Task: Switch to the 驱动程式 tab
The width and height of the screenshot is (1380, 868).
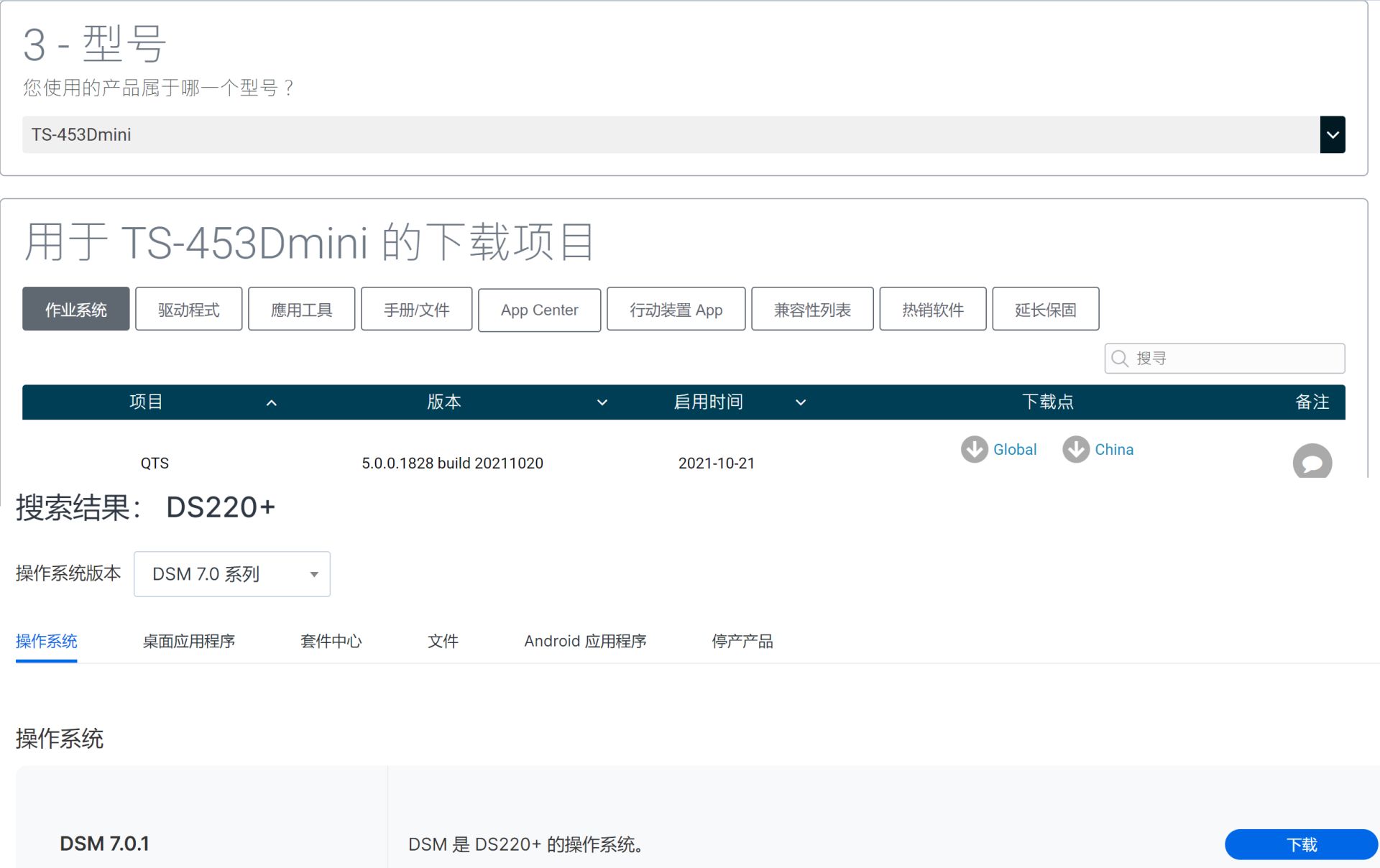Action: pos(189,309)
